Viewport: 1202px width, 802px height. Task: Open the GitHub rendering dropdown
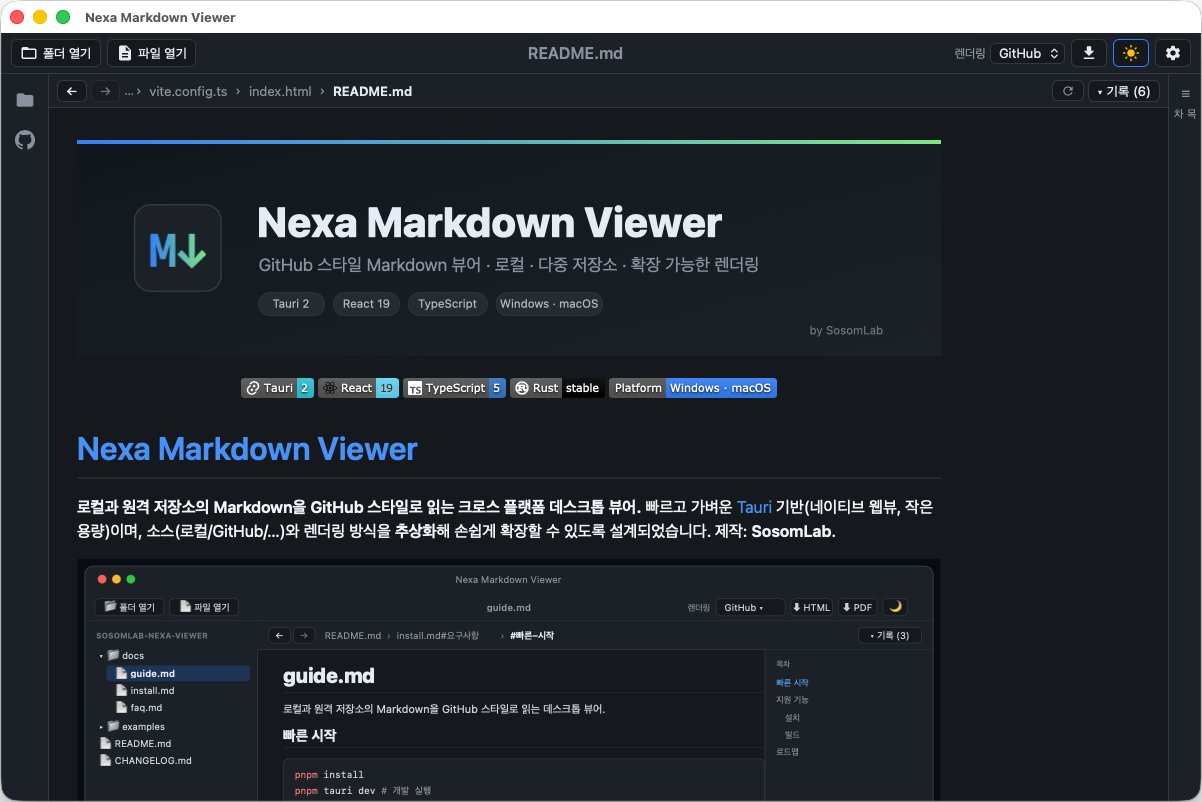(x=1027, y=53)
